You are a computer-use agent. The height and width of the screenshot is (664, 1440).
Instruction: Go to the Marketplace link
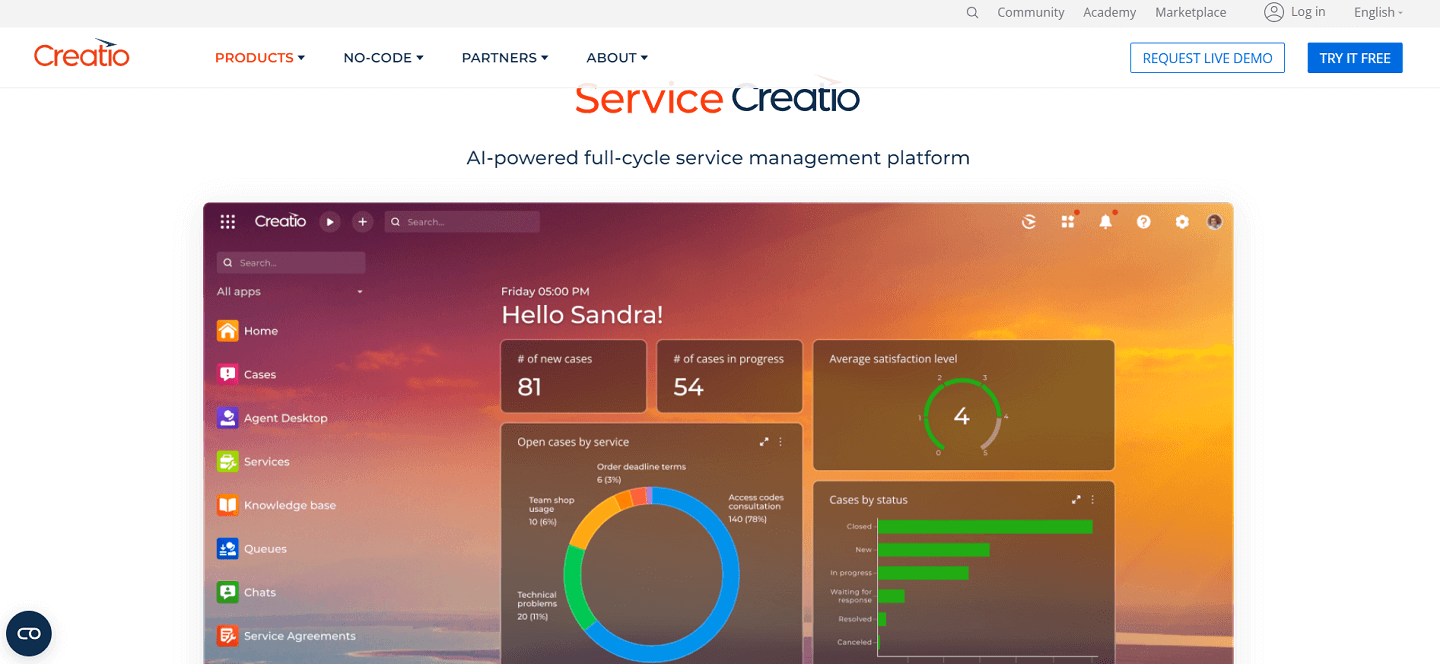(1190, 12)
